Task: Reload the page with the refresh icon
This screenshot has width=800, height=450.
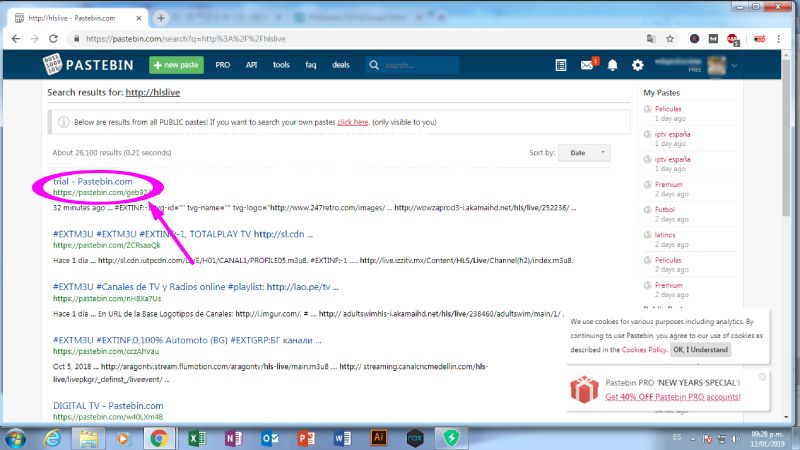Action: coord(53,39)
